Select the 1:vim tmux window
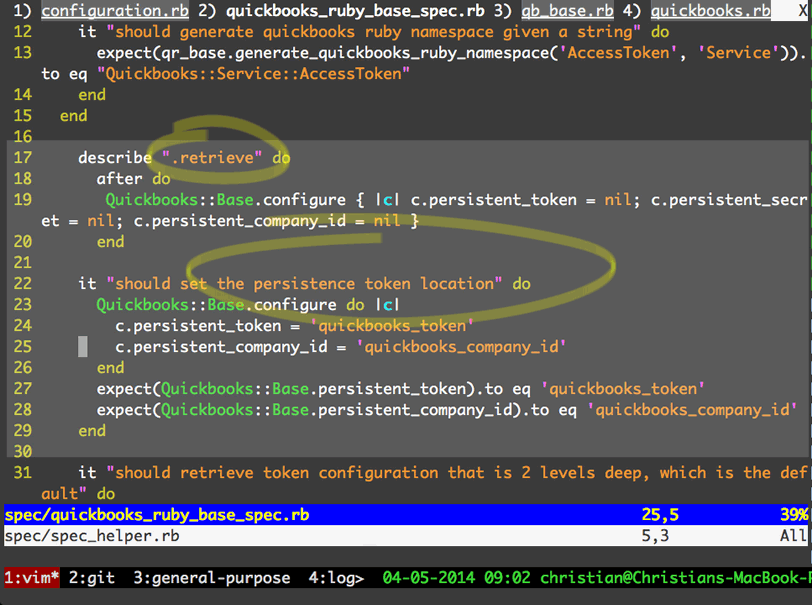The height and width of the screenshot is (605, 812). coord(32,578)
